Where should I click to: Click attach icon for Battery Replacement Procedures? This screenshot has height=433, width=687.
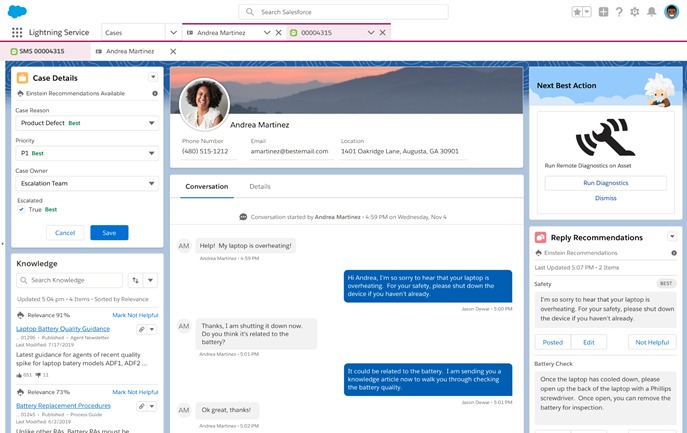point(141,406)
